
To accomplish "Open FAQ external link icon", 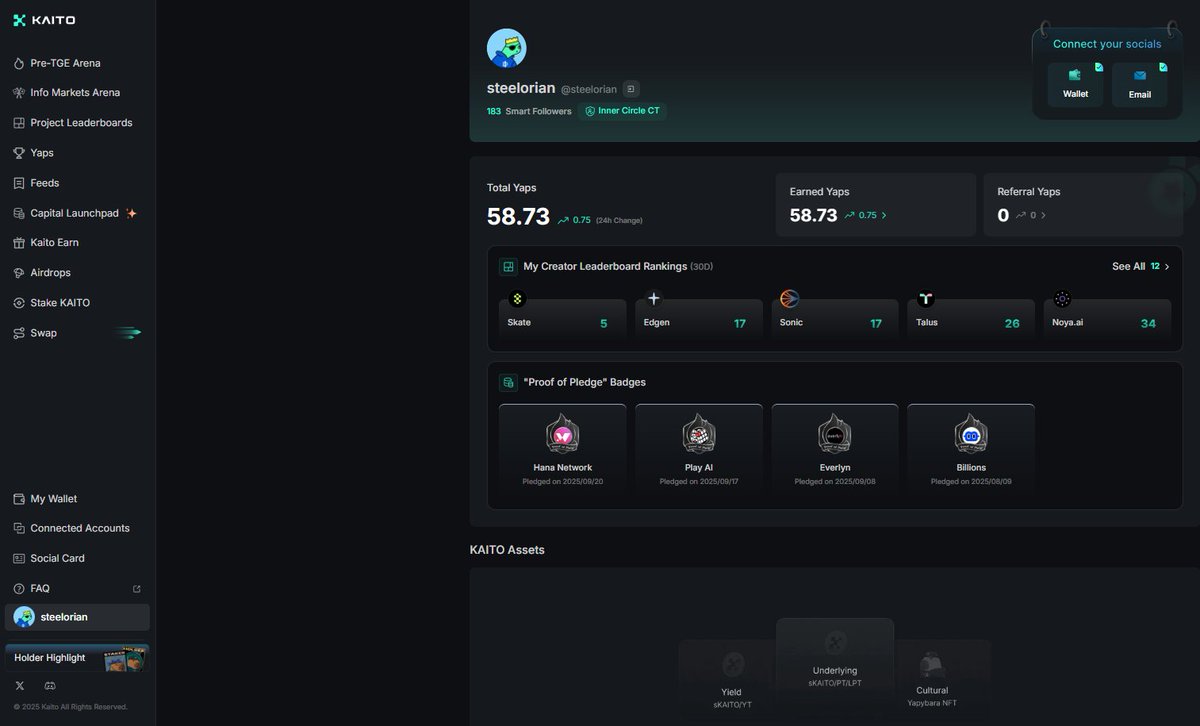I will click(137, 589).
